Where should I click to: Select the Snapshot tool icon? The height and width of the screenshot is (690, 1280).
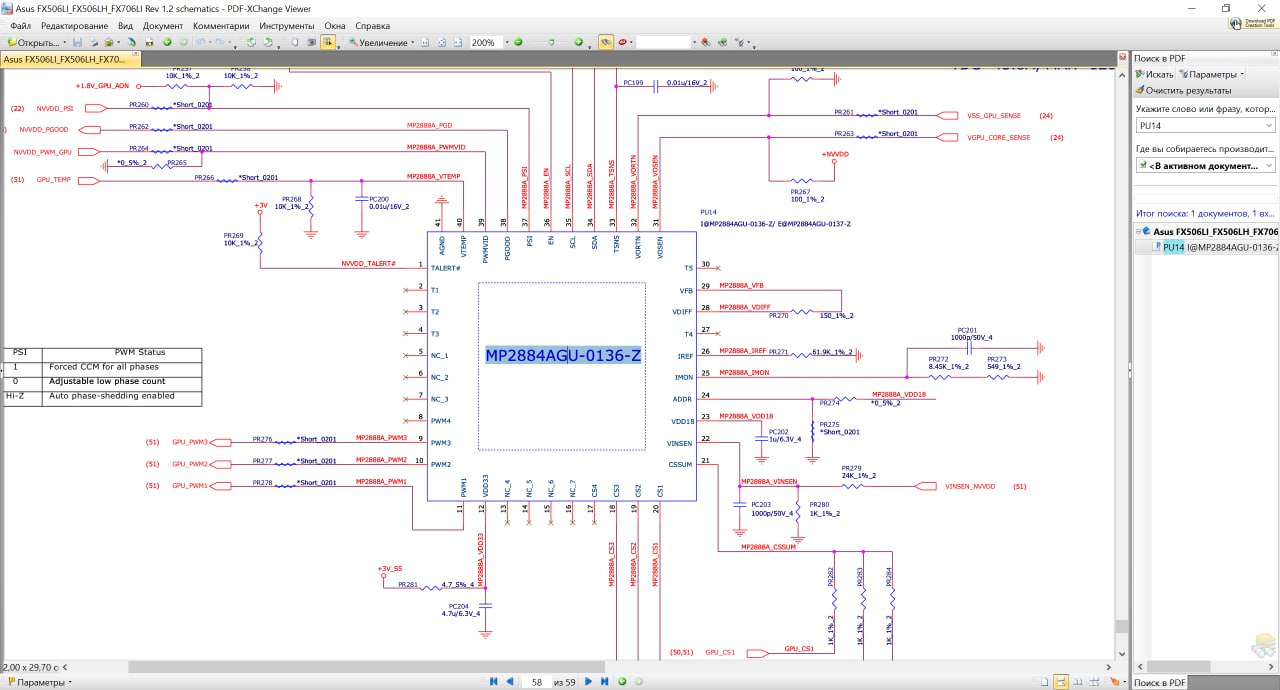[x=311, y=43]
